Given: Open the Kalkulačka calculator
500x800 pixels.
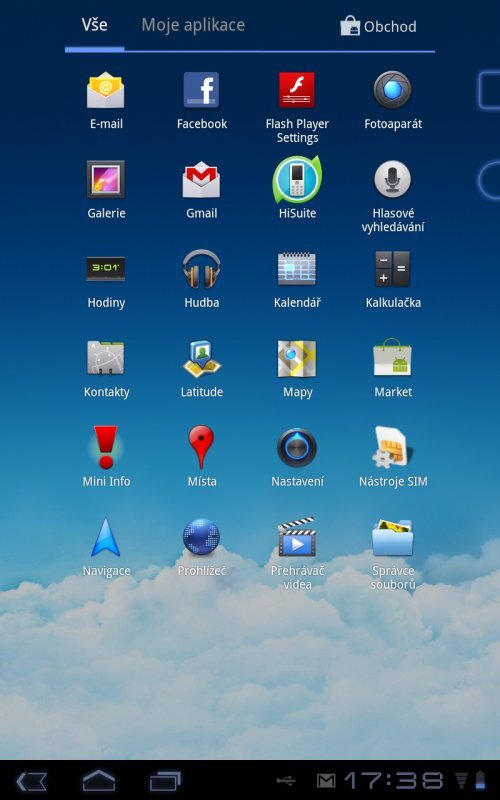Looking at the screenshot, I should [x=392, y=269].
